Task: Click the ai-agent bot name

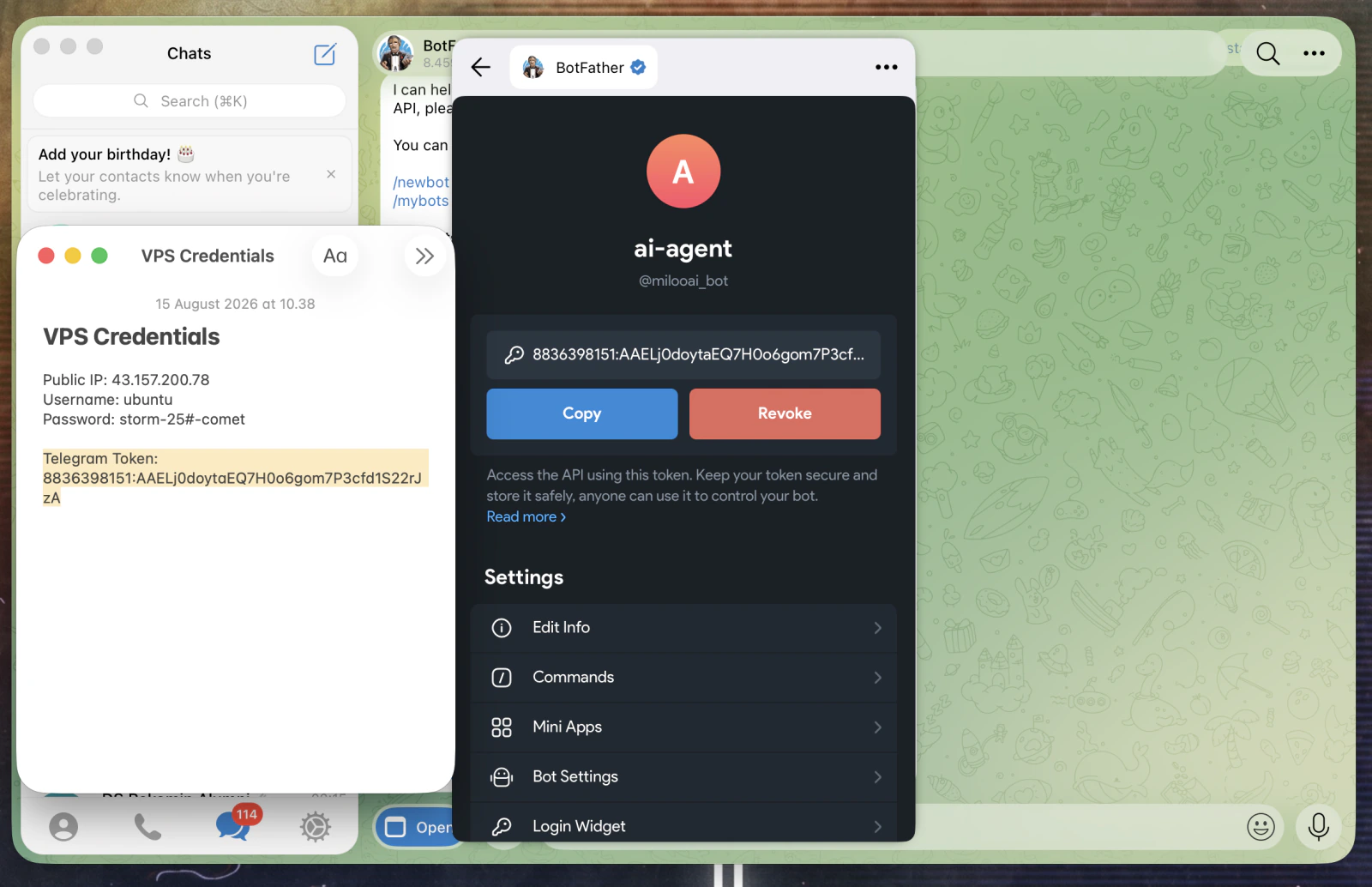Action: [683, 249]
